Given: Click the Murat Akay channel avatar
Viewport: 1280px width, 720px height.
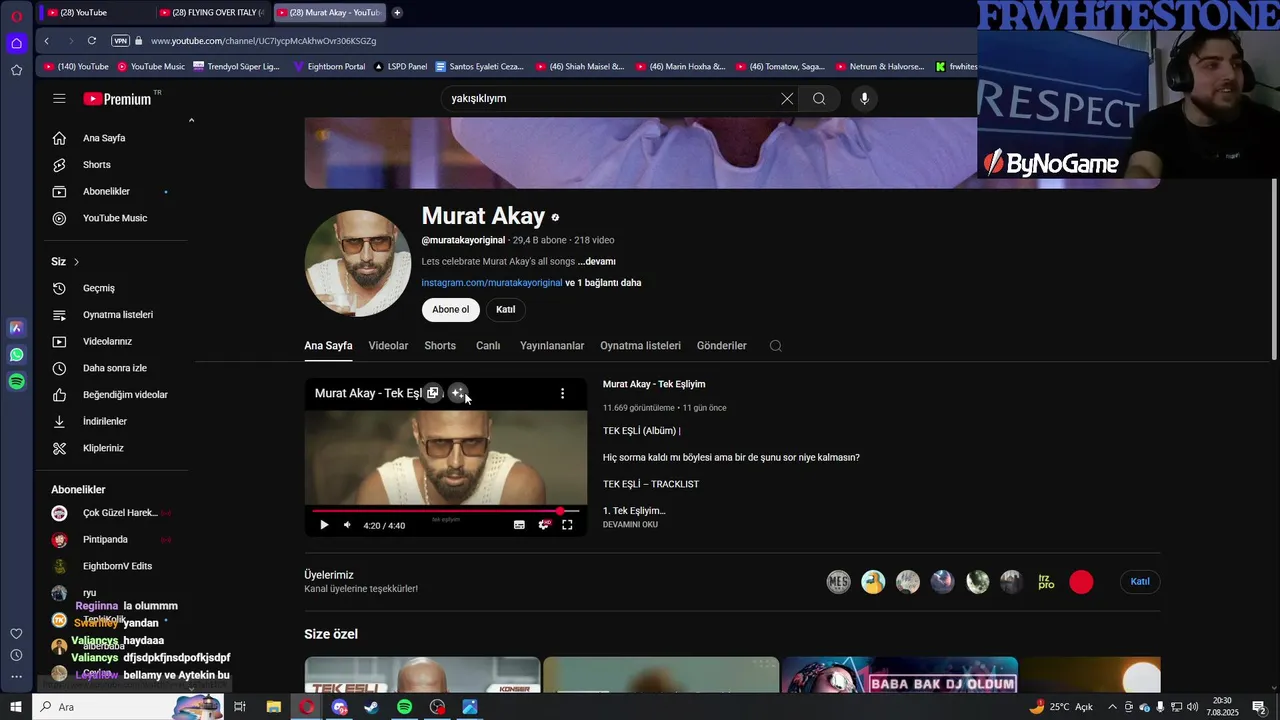Looking at the screenshot, I should [358, 263].
